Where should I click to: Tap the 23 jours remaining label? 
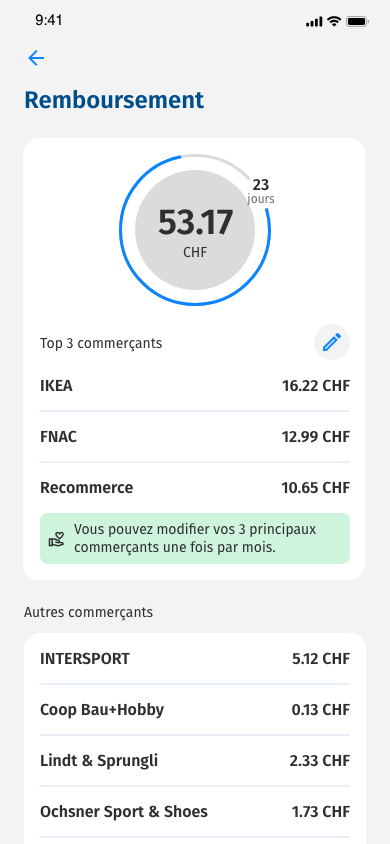click(x=261, y=191)
